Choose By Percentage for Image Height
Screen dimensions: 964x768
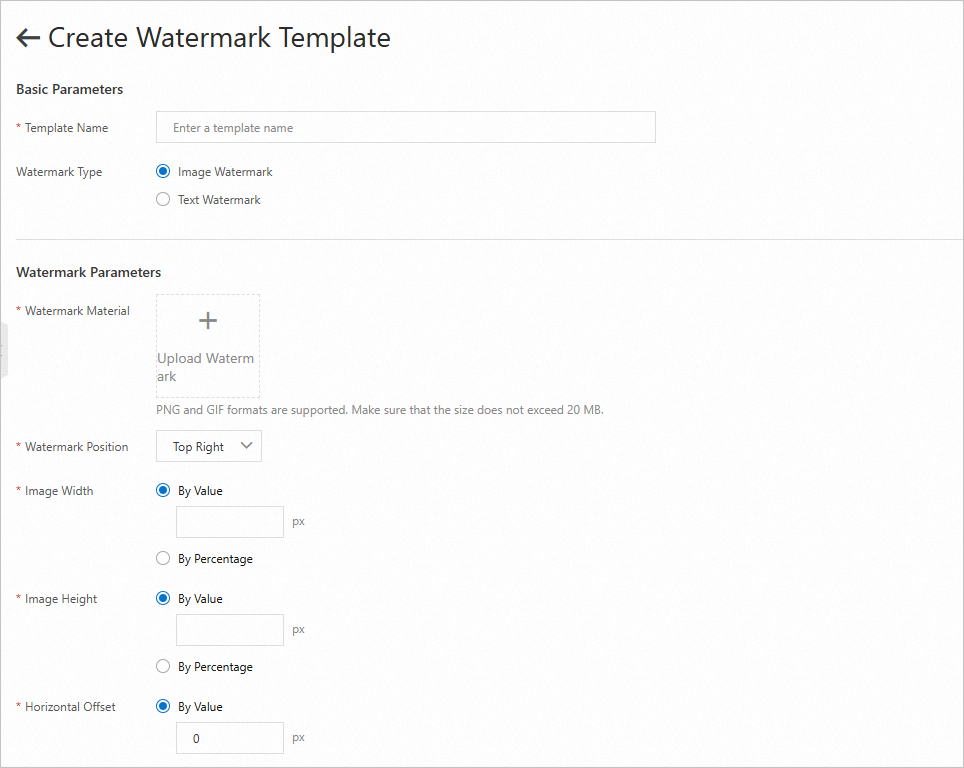[x=163, y=667]
